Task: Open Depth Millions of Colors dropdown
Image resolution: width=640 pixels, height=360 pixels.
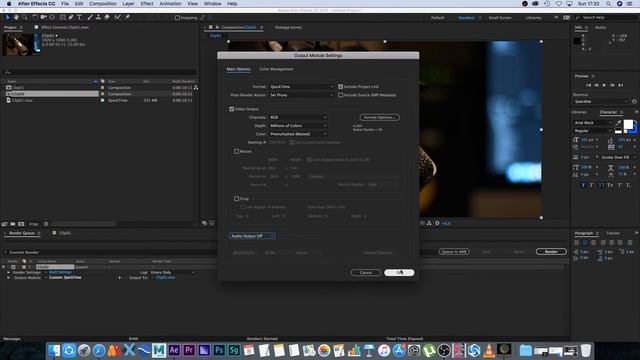Action: pos(298,126)
